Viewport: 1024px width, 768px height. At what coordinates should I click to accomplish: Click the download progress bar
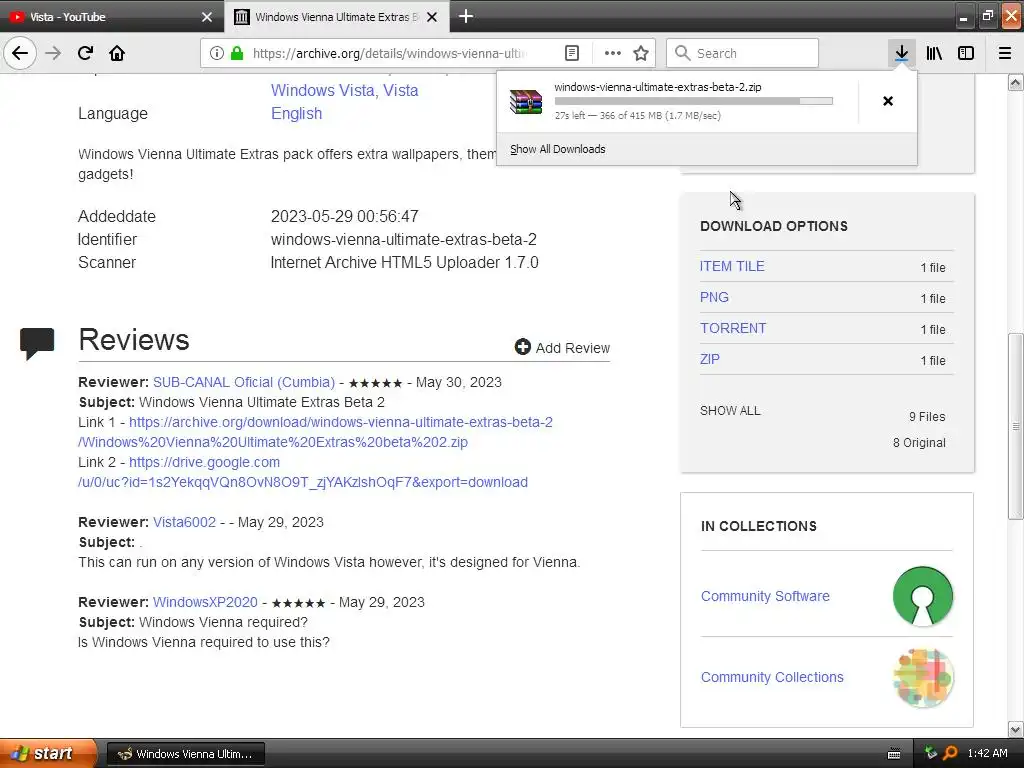click(x=694, y=101)
